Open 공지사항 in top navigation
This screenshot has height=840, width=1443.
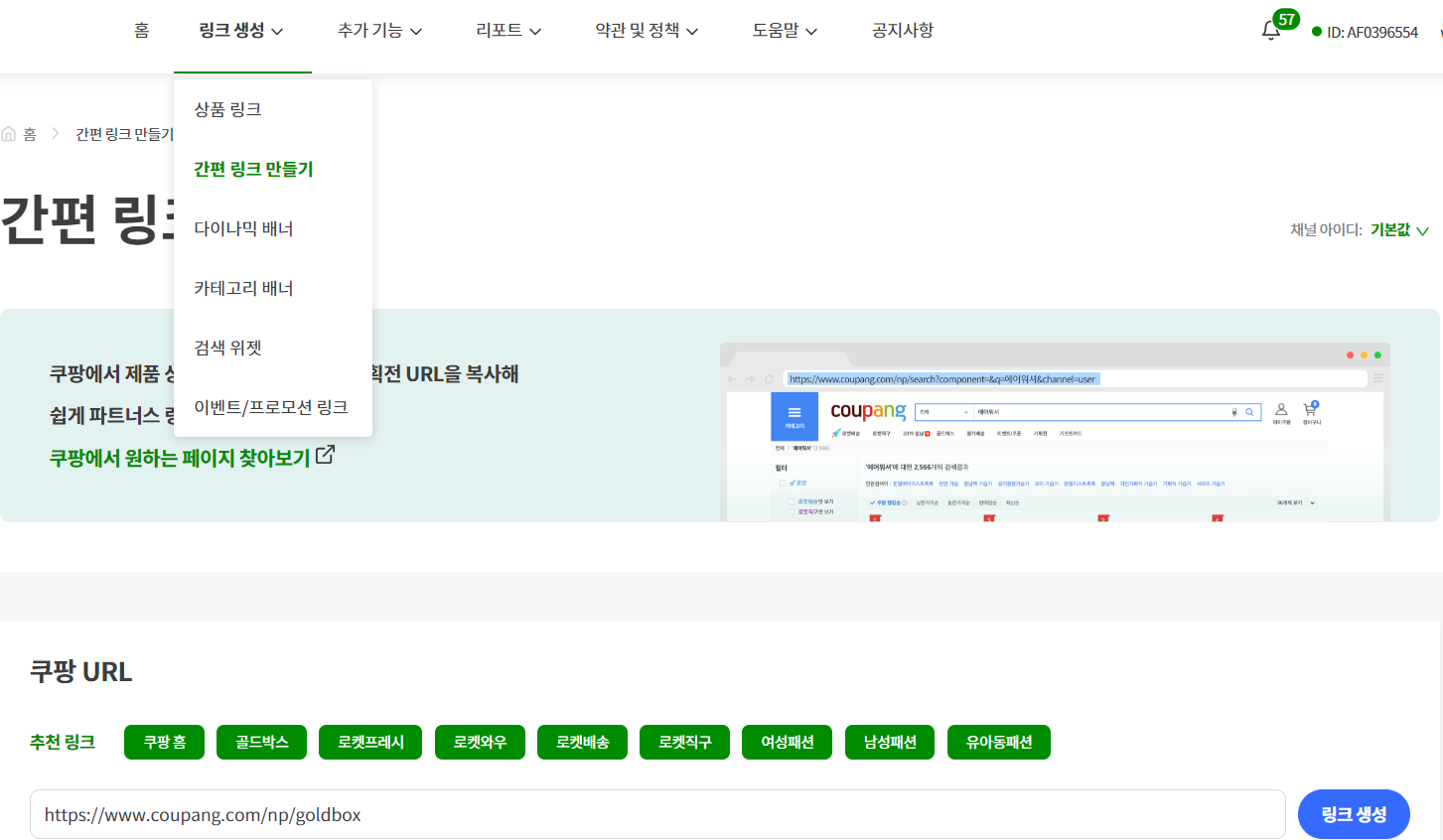pos(903,31)
